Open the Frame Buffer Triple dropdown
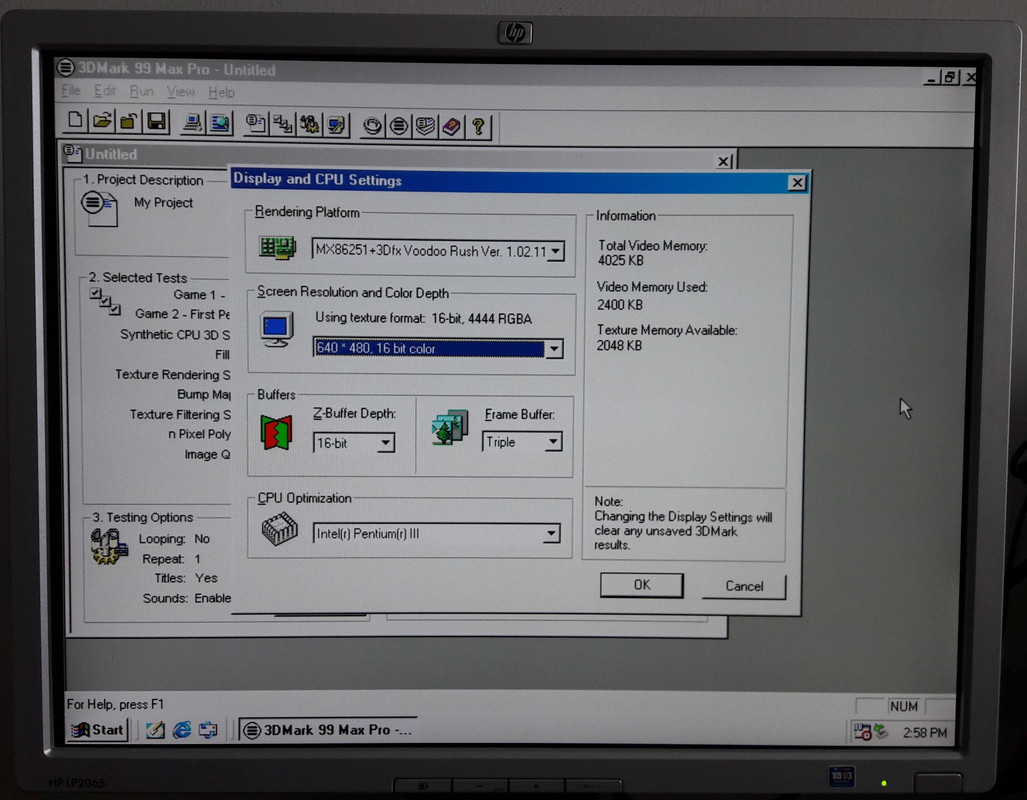This screenshot has height=800, width=1027. tap(553, 442)
